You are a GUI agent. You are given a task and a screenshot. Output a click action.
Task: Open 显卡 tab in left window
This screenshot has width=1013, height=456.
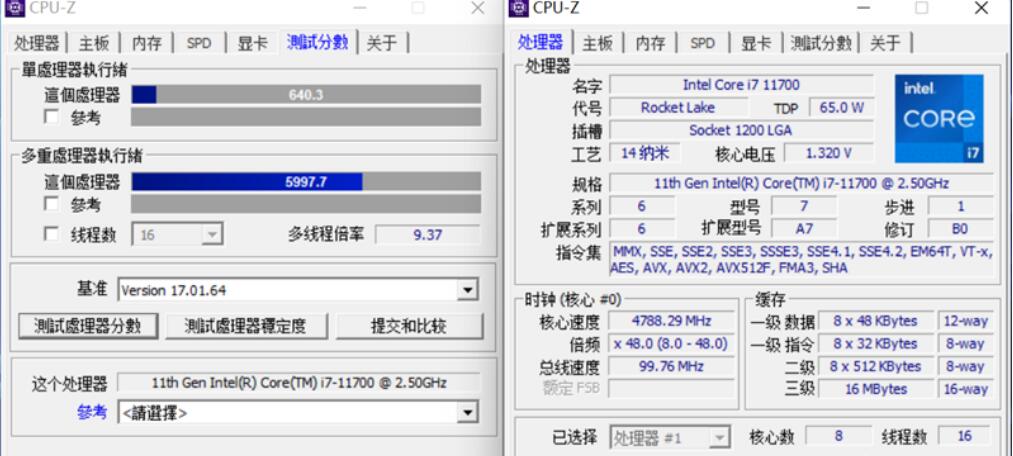click(253, 43)
